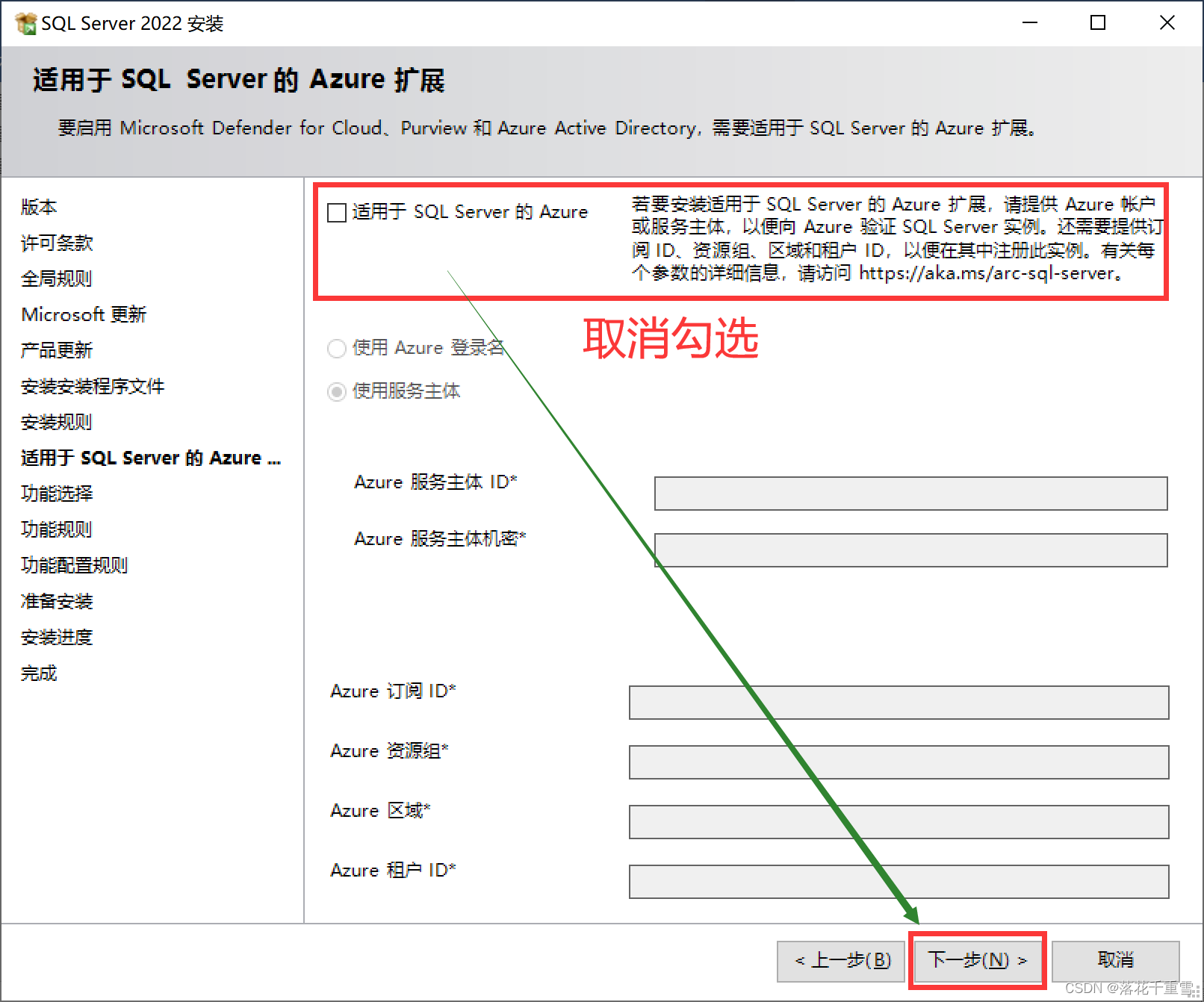Select the 版本 step in the sidebar
Image resolution: width=1204 pixels, height=1002 pixels.
click(39, 207)
